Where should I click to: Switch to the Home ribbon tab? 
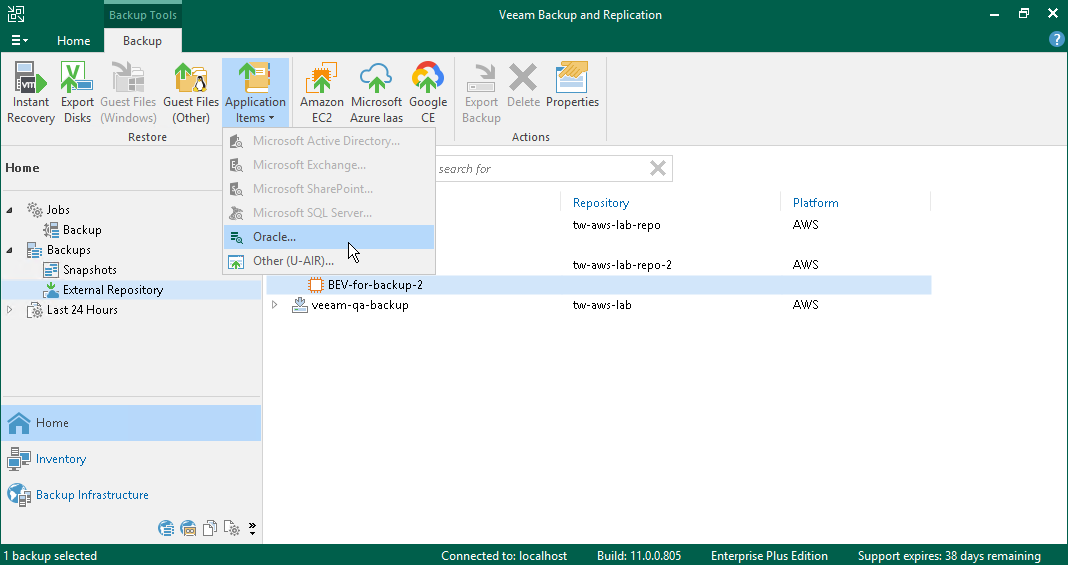point(73,41)
